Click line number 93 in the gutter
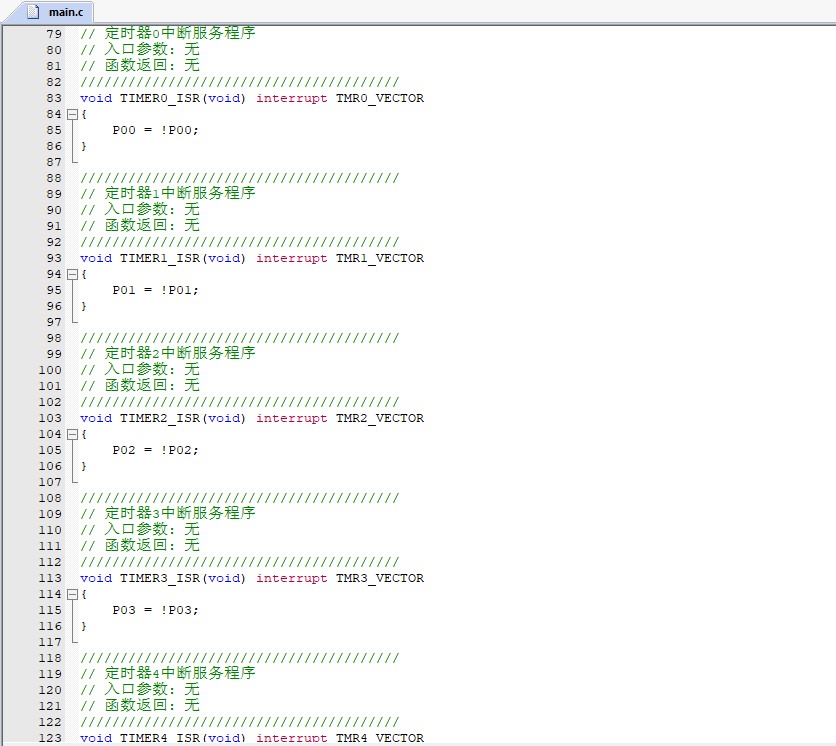This screenshot has height=746, width=836. tap(53, 258)
